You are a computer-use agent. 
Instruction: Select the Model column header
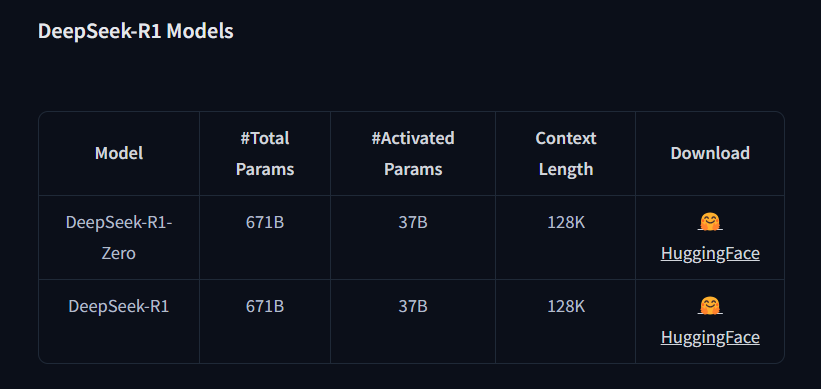tap(119, 153)
